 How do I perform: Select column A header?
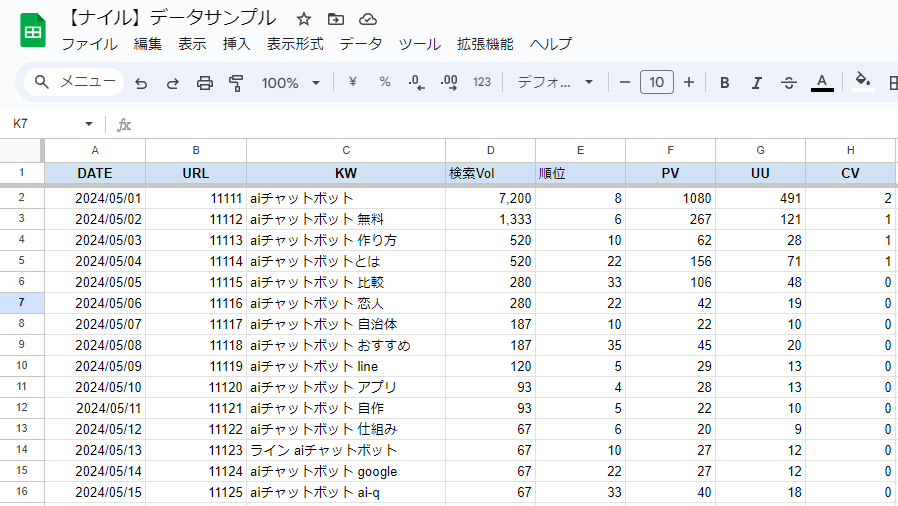point(95,151)
